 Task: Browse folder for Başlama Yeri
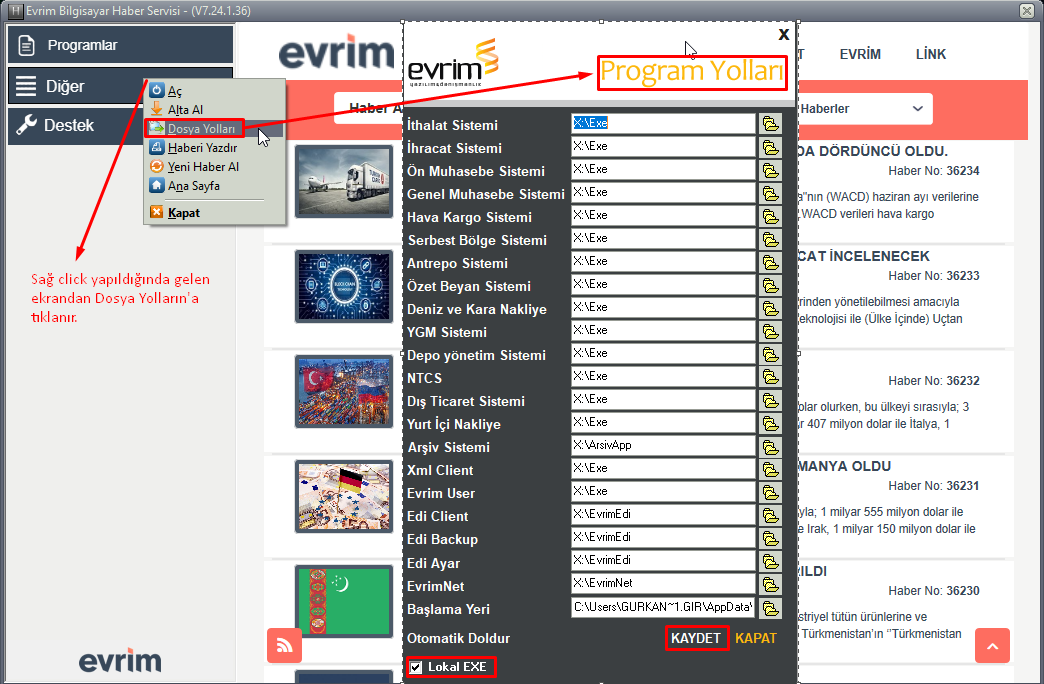click(770, 608)
